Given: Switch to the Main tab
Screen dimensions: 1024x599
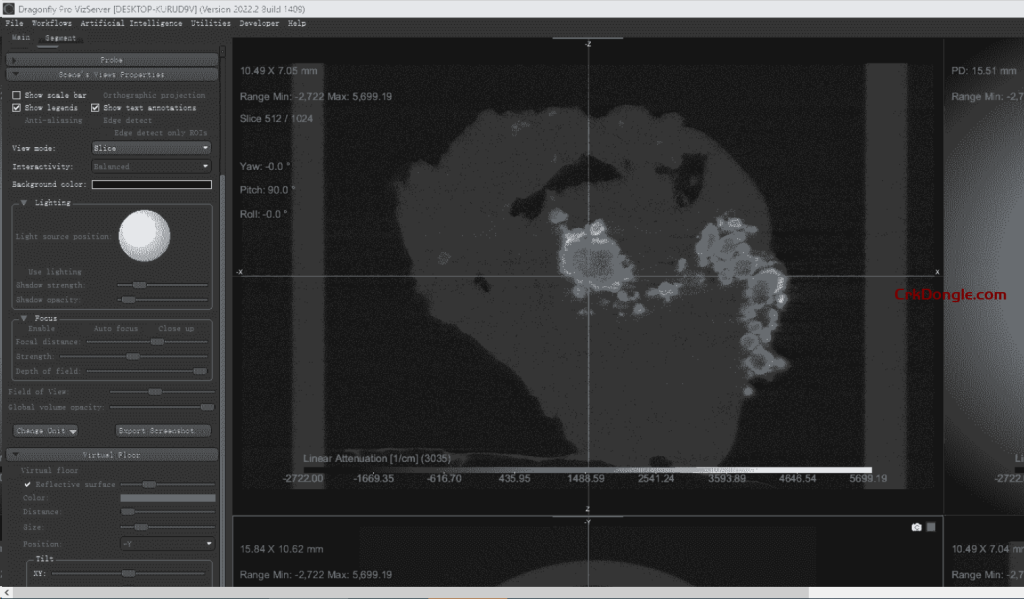Looking at the screenshot, I should coord(21,37).
